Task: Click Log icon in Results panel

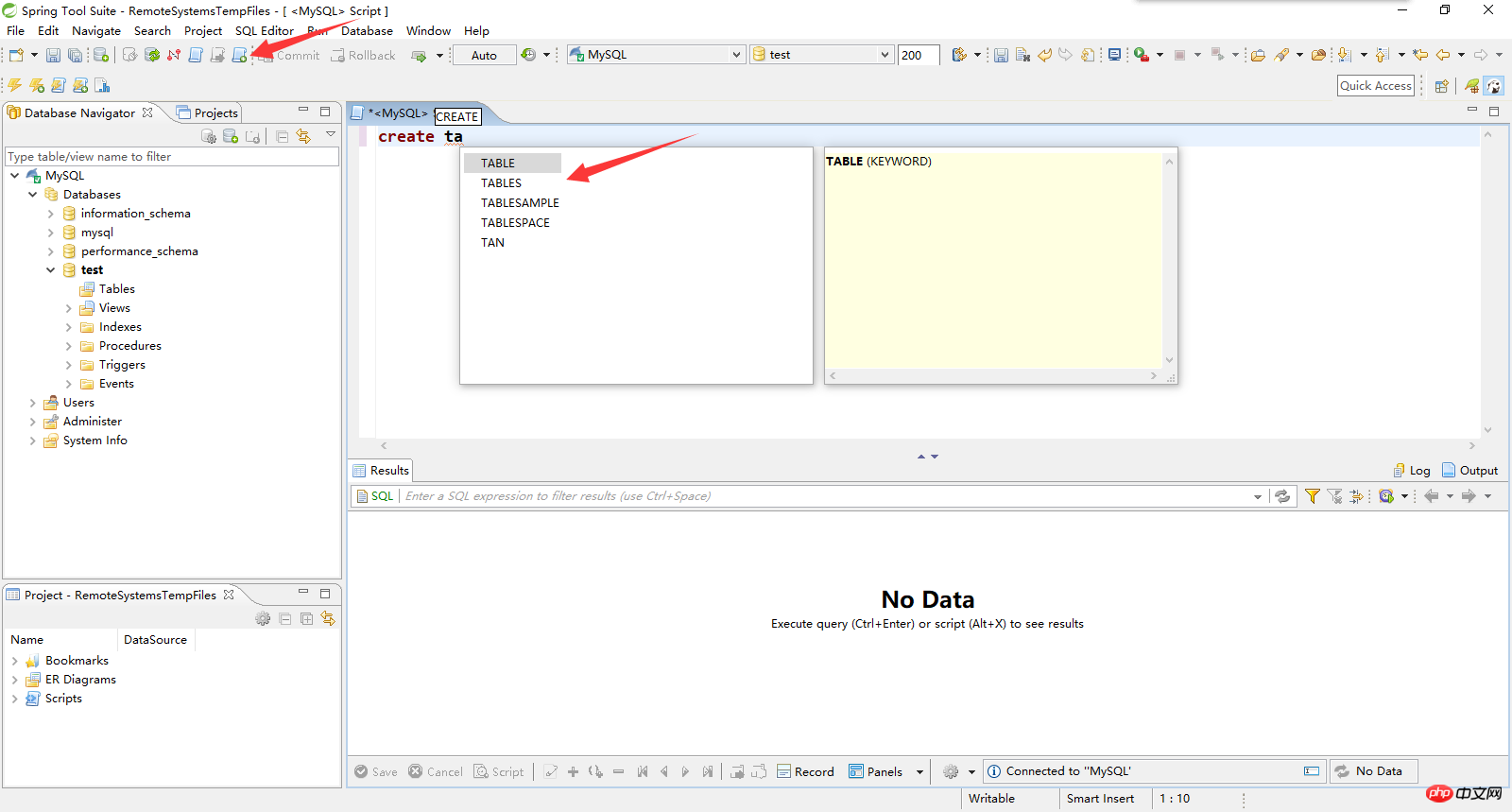Action: coord(1412,471)
